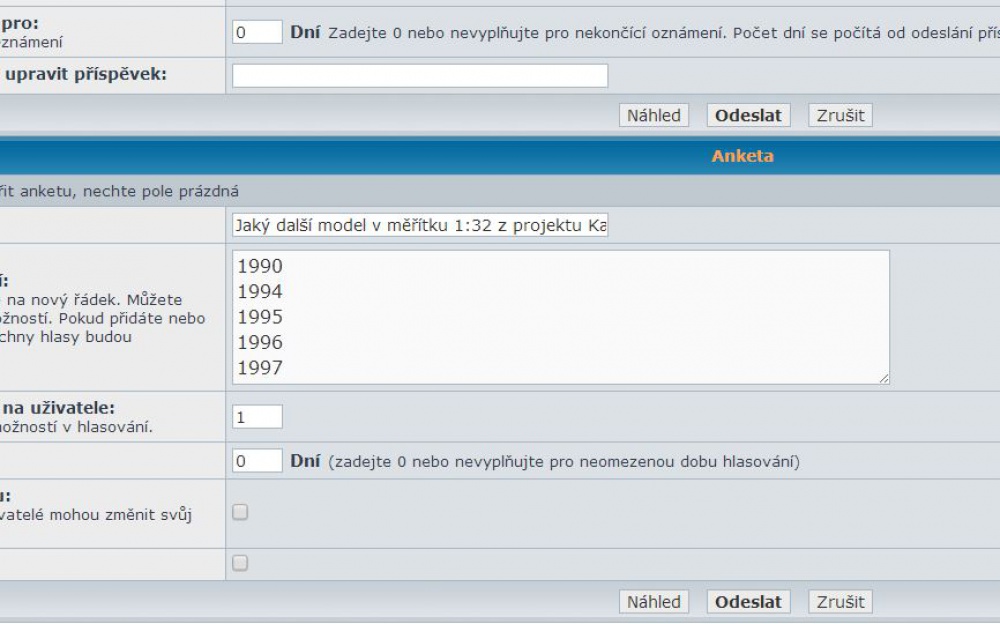Click the poll question field starting 'Jaký další model'
Image resolution: width=1000 pixels, height=624 pixels.
coord(420,225)
